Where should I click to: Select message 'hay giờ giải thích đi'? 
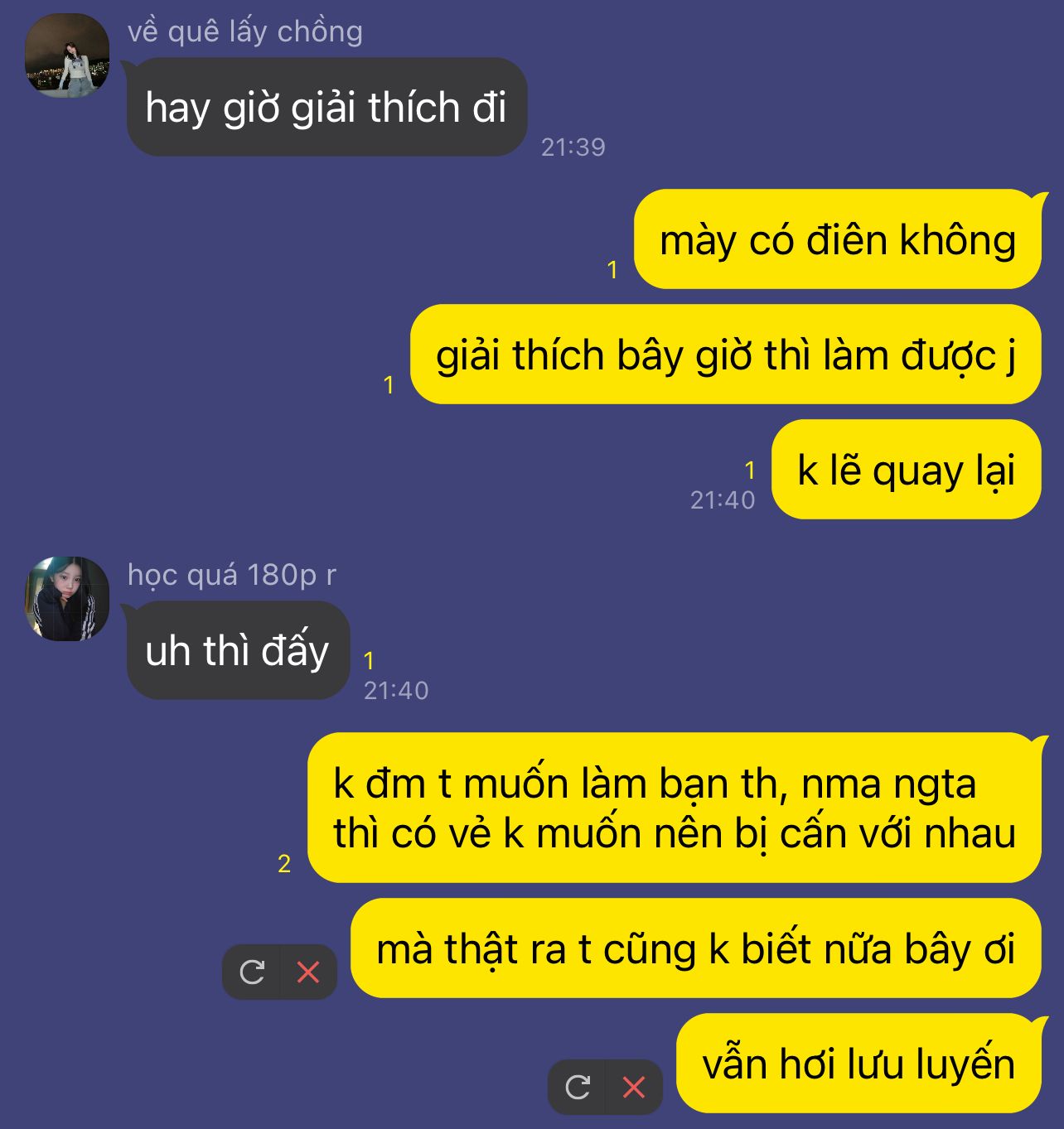pyautogui.click(x=326, y=107)
